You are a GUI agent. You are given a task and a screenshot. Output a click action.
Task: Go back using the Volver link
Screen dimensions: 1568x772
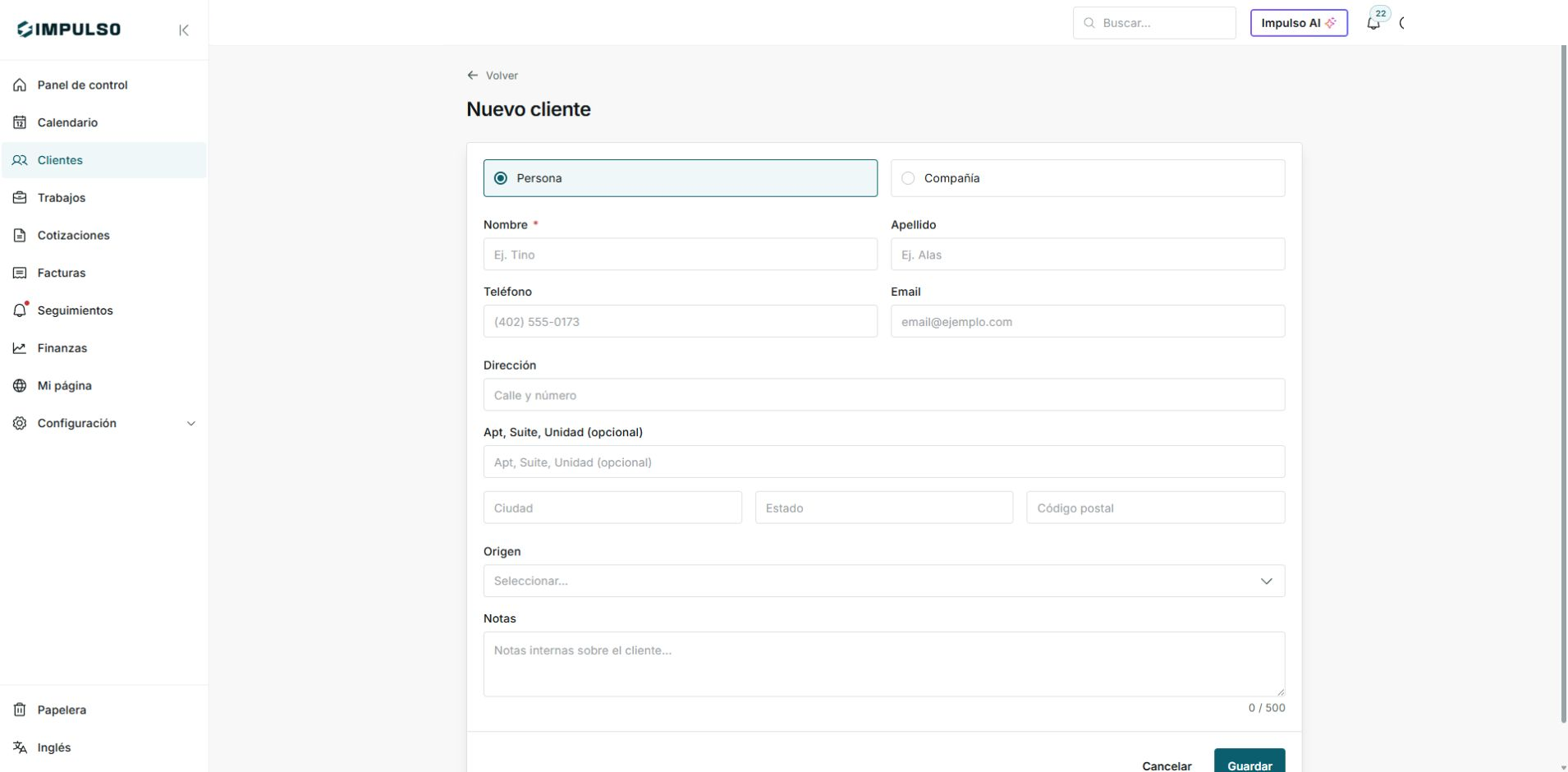(493, 76)
